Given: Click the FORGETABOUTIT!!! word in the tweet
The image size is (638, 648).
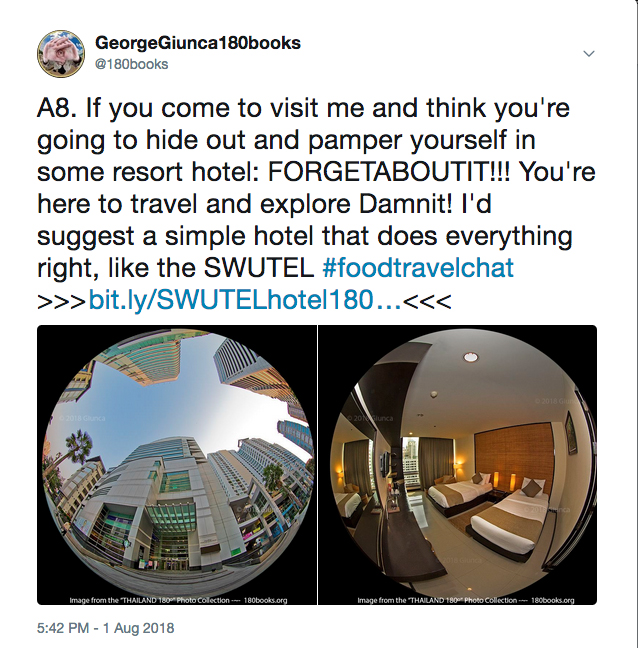Looking at the screenshot, I should coord(389,172).
